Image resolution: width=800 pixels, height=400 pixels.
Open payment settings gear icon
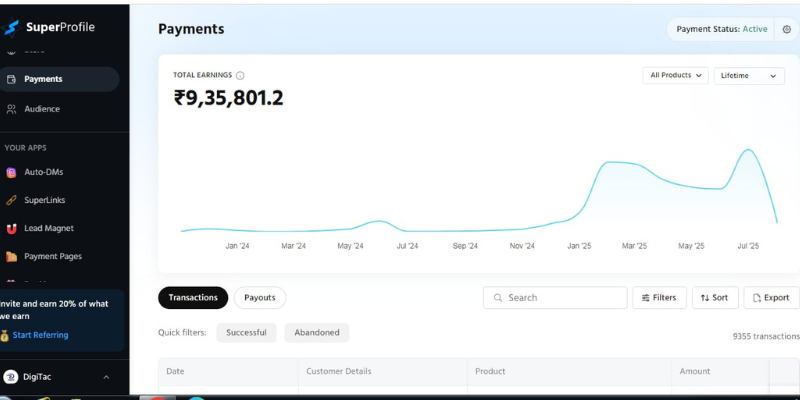pos(786,29)
